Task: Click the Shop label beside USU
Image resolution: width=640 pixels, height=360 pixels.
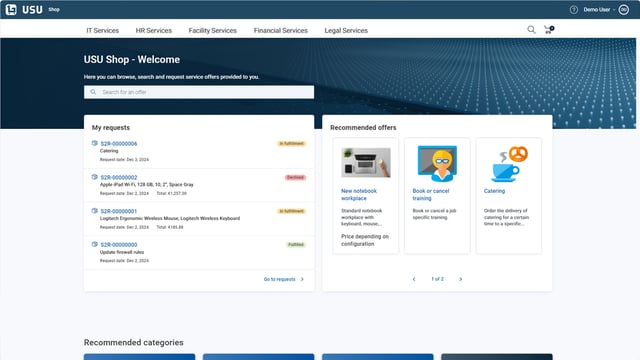Action: (54, 9)
